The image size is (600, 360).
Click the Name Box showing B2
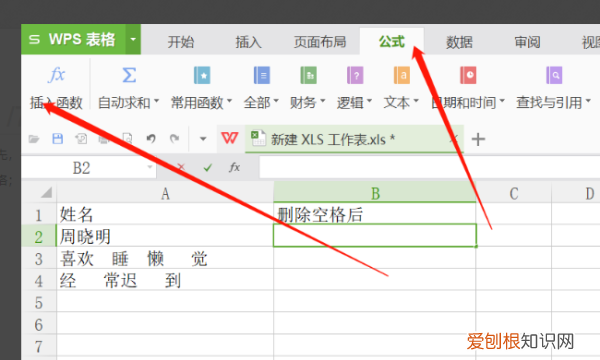click(82, 168)
